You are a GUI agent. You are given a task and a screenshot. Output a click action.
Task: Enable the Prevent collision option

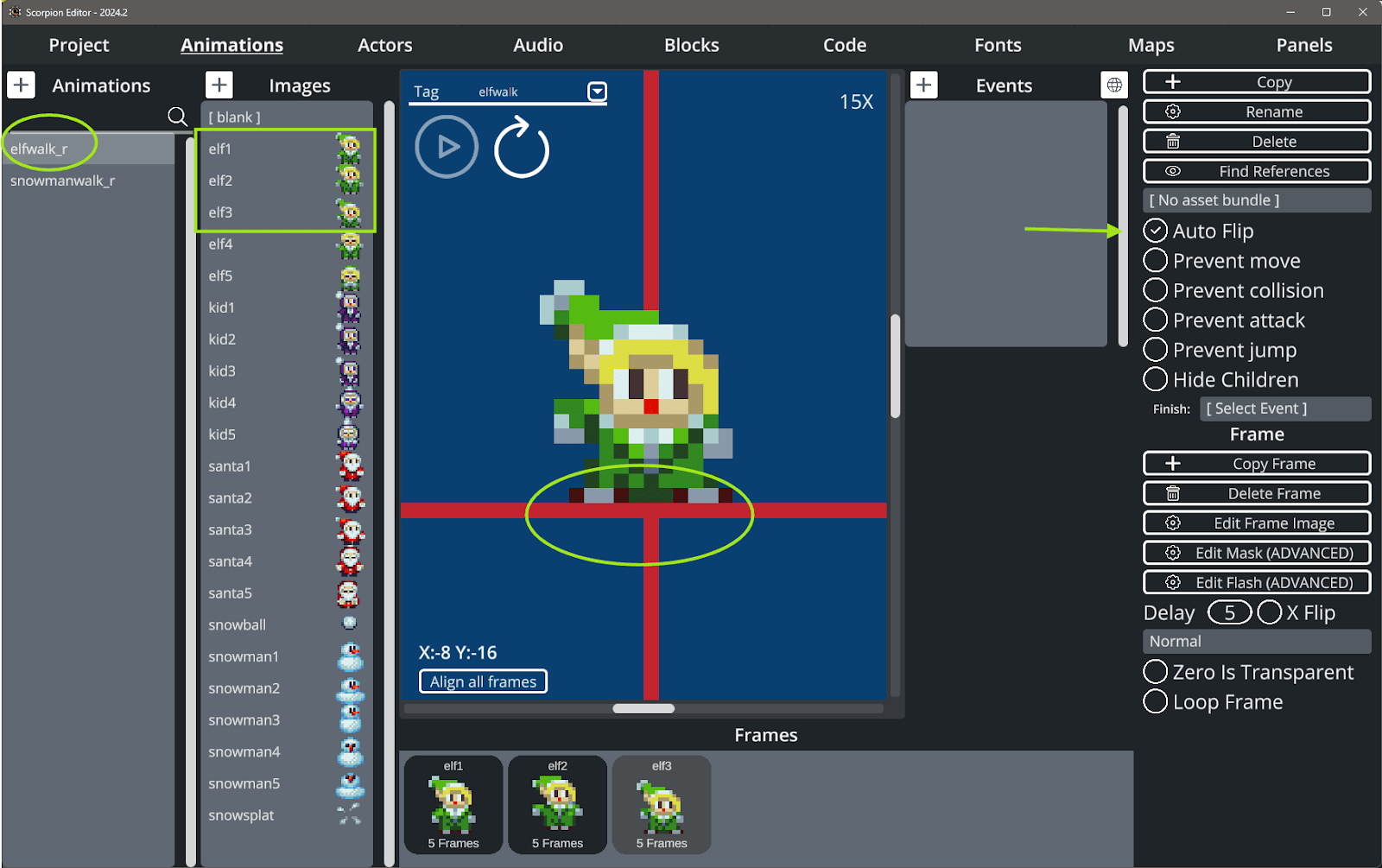tap(1155, 290)
